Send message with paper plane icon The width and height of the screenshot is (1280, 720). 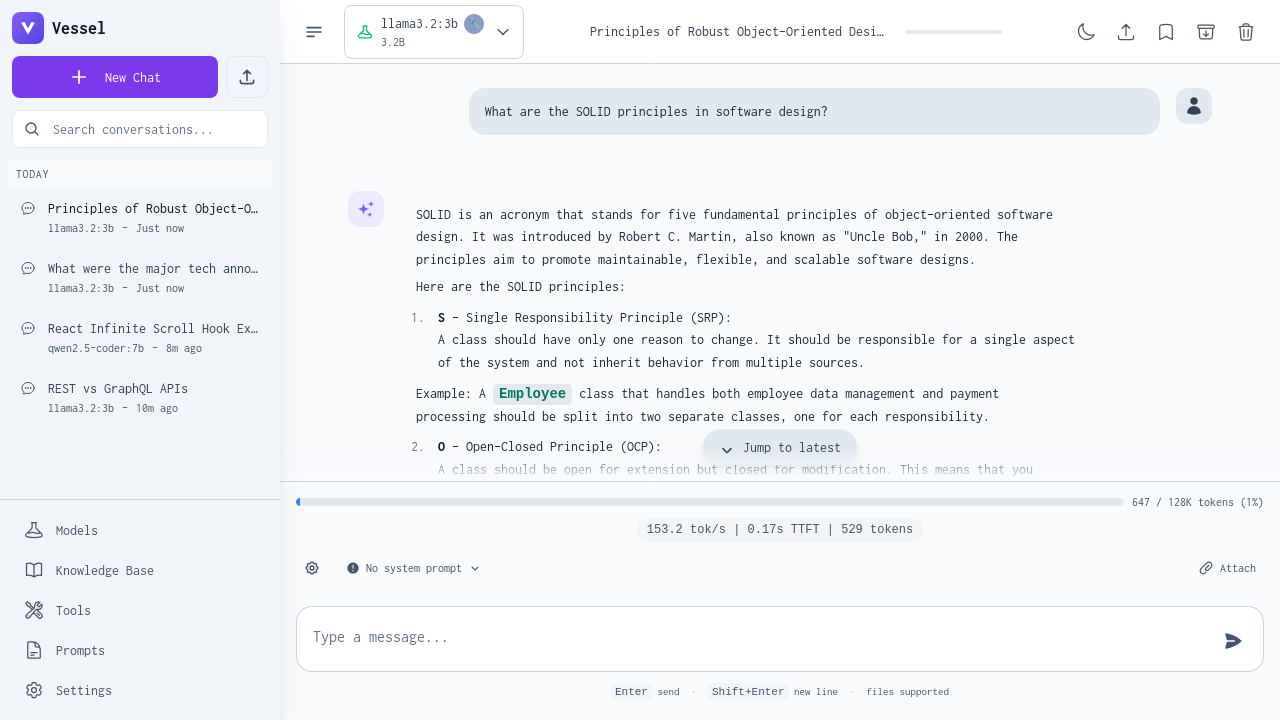1233,640
